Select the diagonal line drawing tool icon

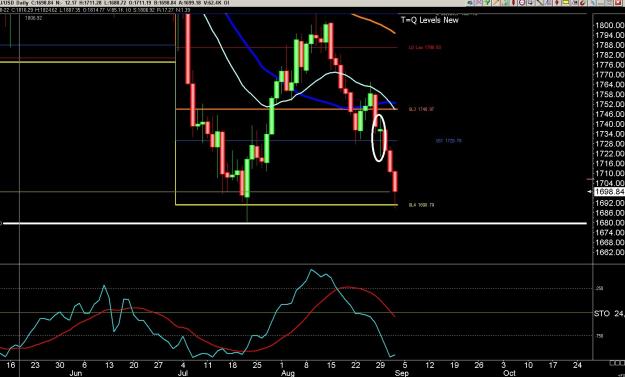click(539, 2)
